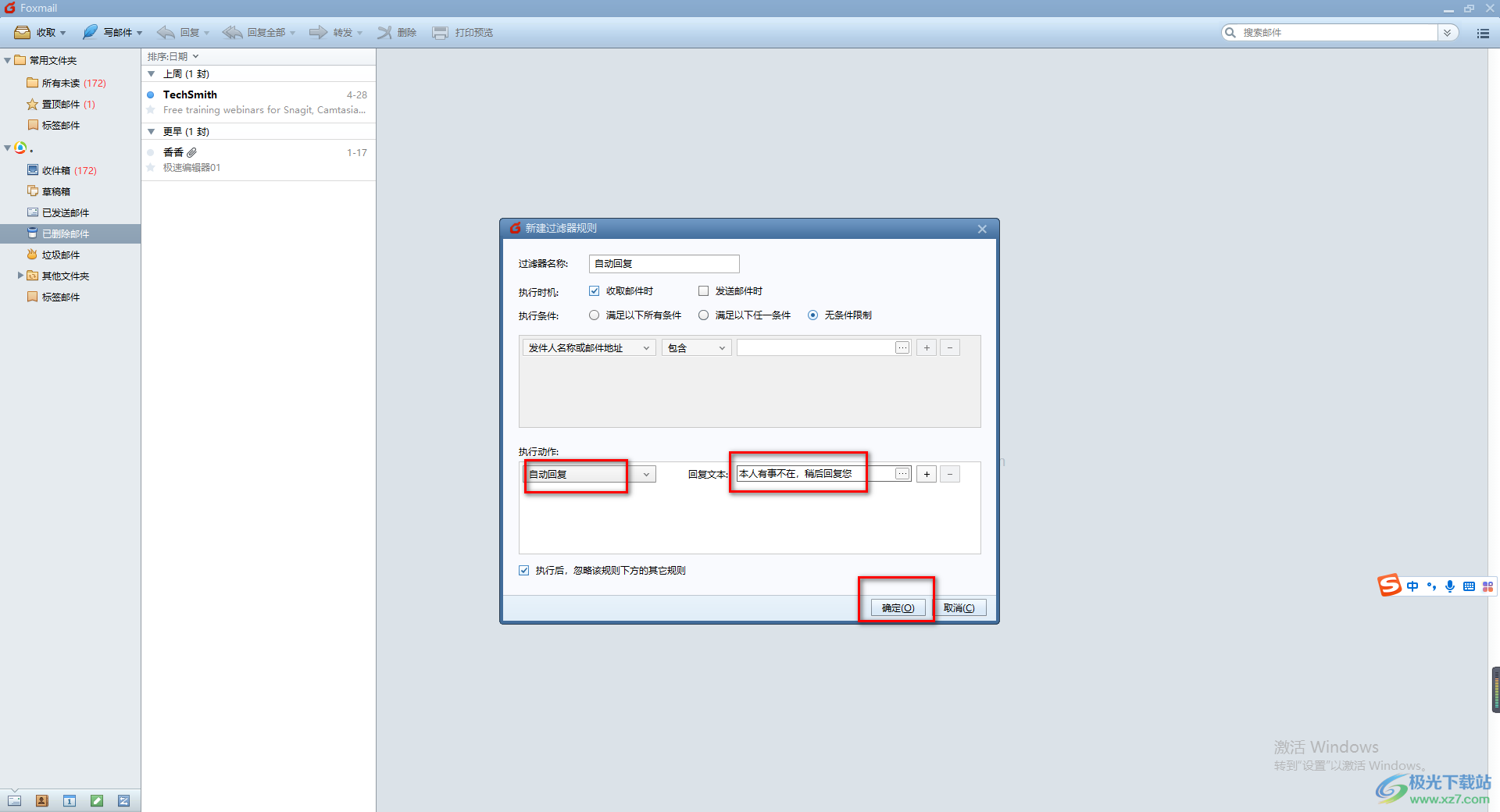Click the notes icon in bottom bar
This screenshot has height=812, width=1500.
[97, 800]
